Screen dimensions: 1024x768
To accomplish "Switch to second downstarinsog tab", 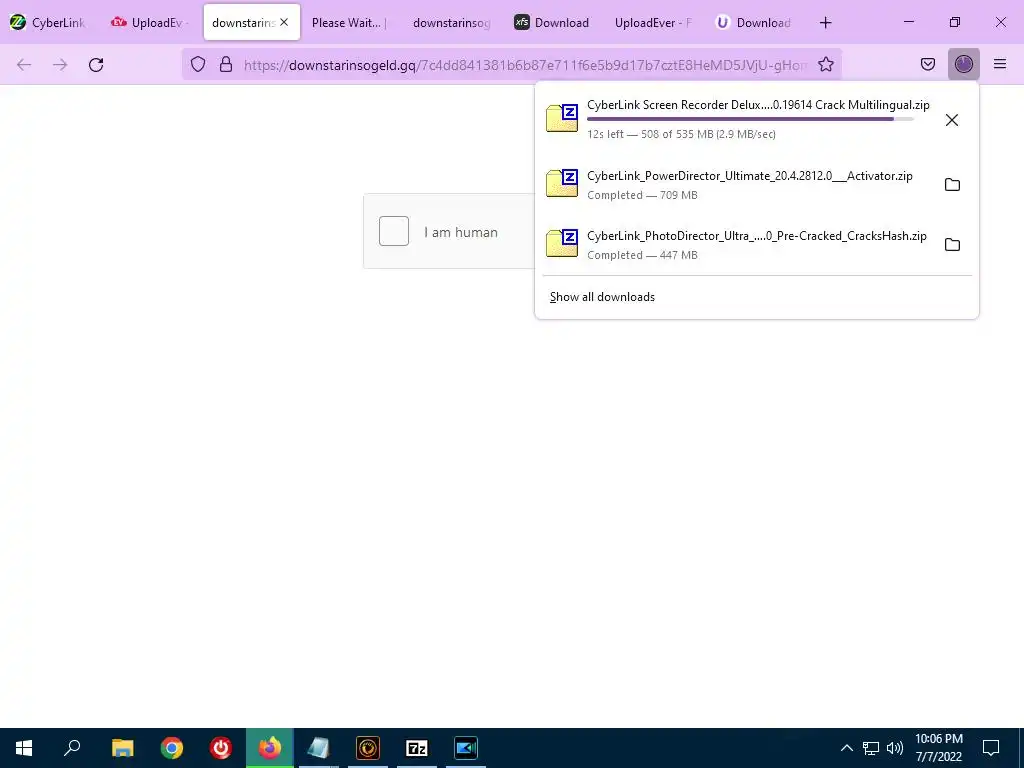I will [452, 23].
